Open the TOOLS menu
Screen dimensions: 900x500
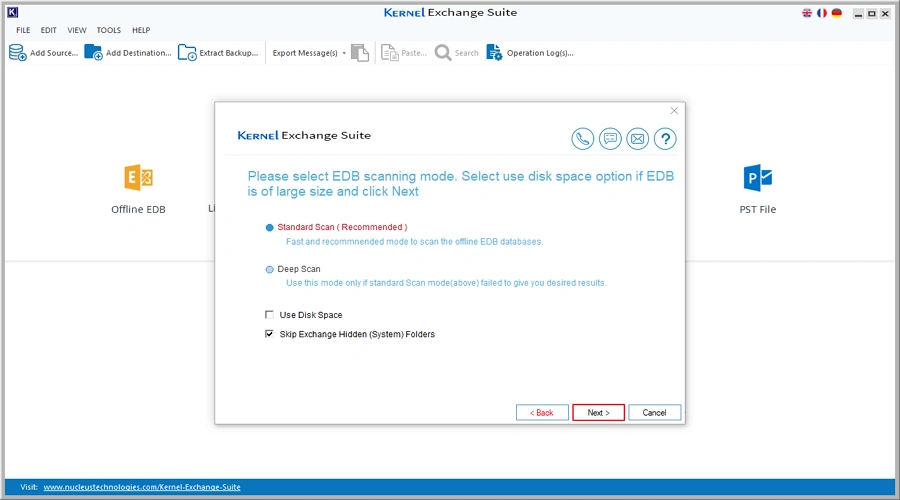108,30
